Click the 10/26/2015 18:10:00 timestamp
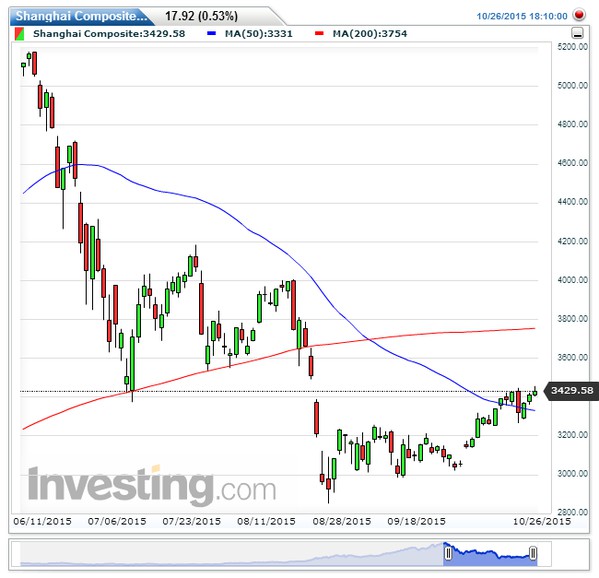Screen dimensions: 599x578 pos(522,16)
